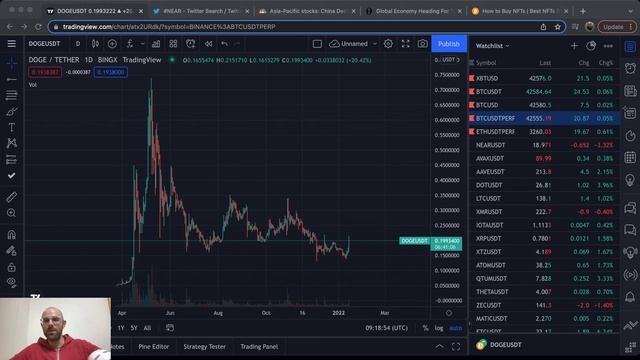Click the compare or add symbol button
The height and width of the screenshot is (360, 640).
[112, 44]
